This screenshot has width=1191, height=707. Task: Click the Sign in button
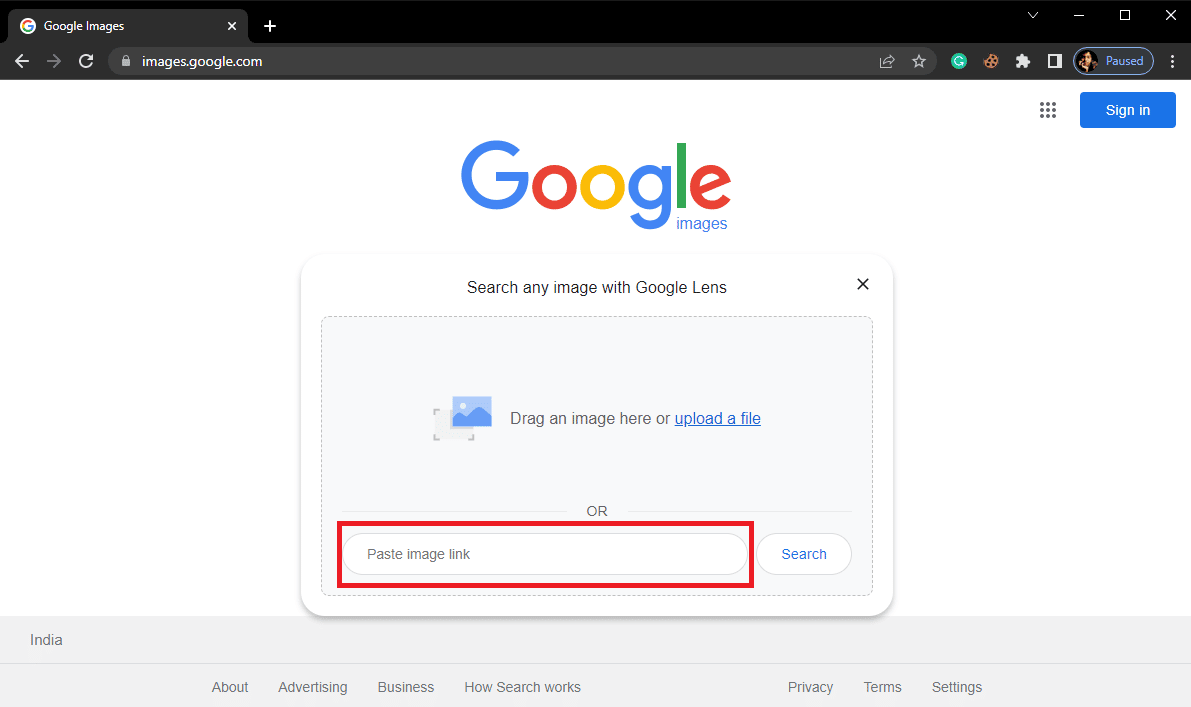tap(1128, 110)
